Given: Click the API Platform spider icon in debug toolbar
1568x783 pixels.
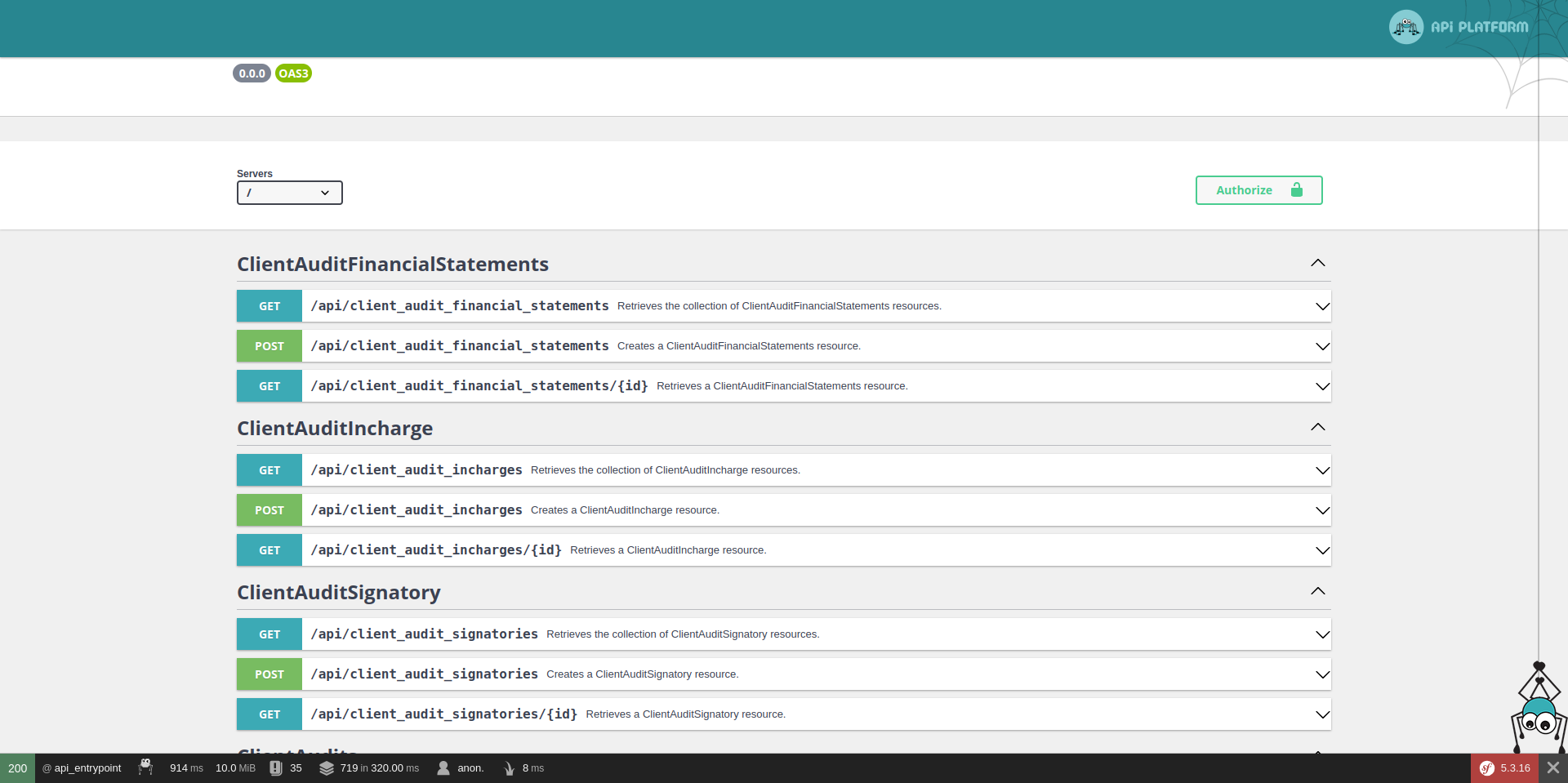Looking at the screenshot, I should (145, 767).
